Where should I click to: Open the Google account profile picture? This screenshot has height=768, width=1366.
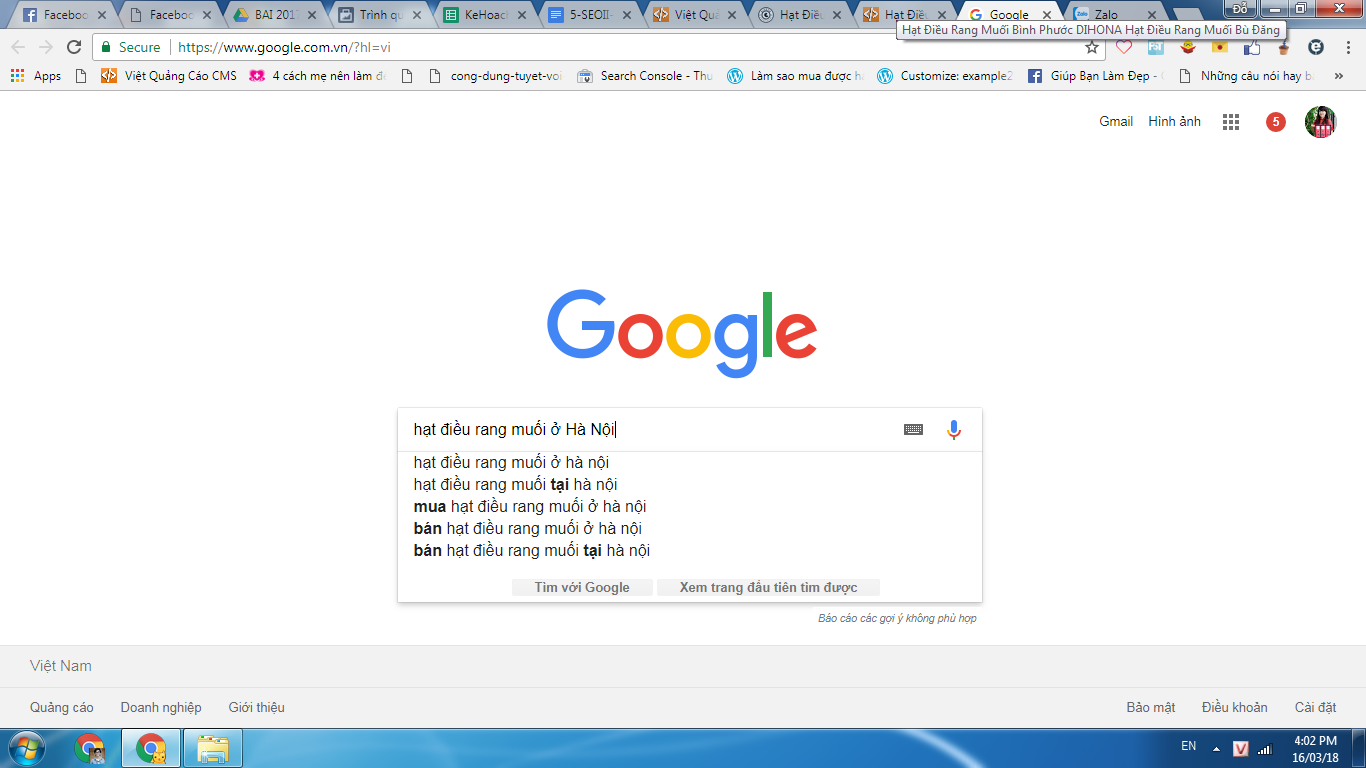coord(1320,122)
